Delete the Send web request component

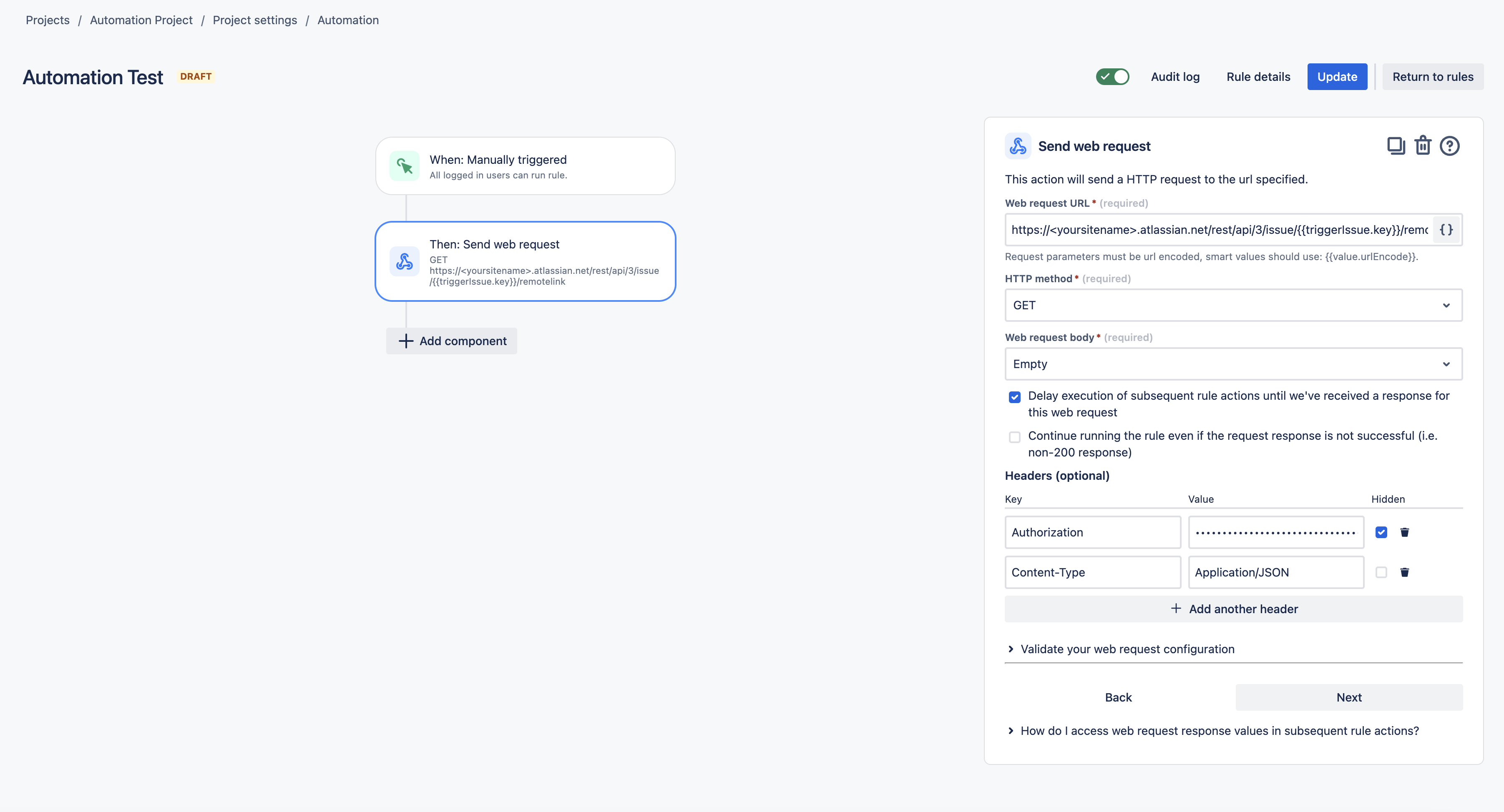point(1423,146)
